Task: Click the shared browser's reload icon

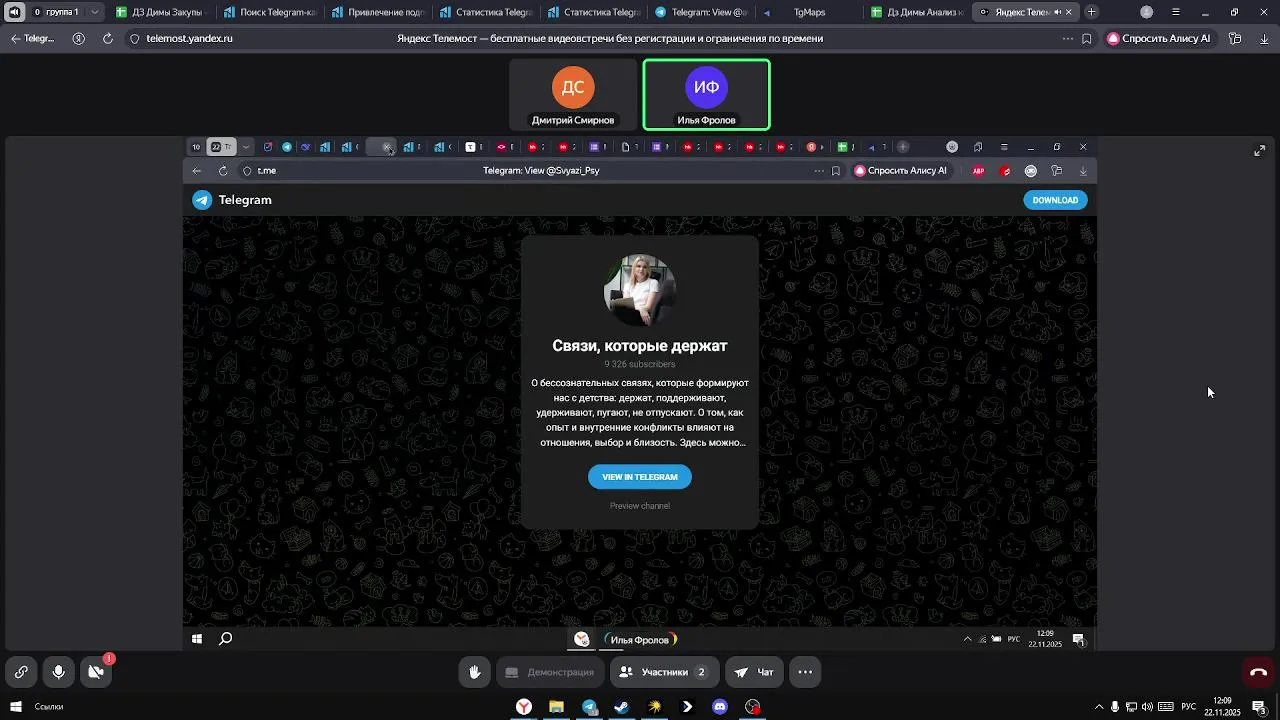Action: 223,171
